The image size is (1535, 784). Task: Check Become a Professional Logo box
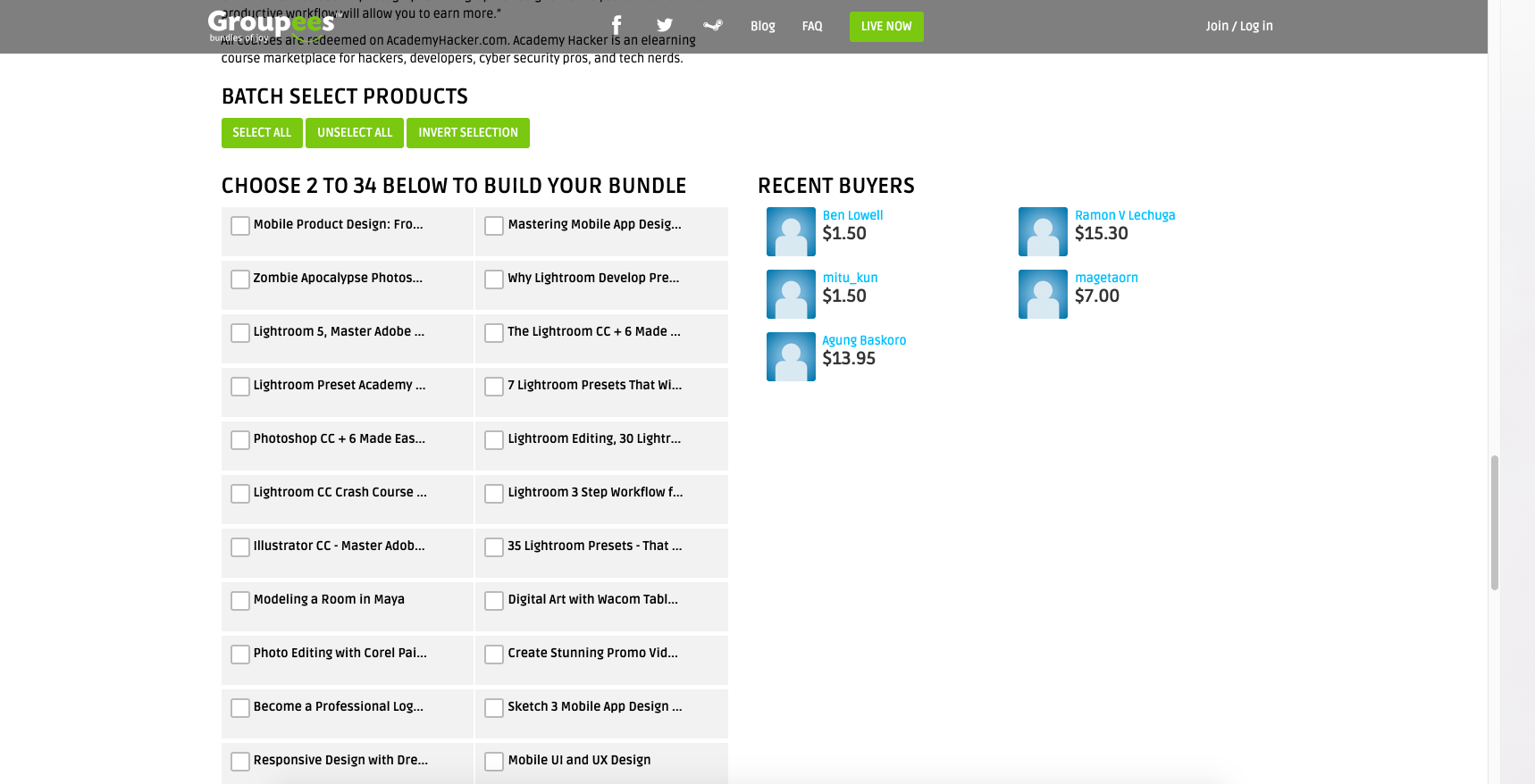point(240,708)
